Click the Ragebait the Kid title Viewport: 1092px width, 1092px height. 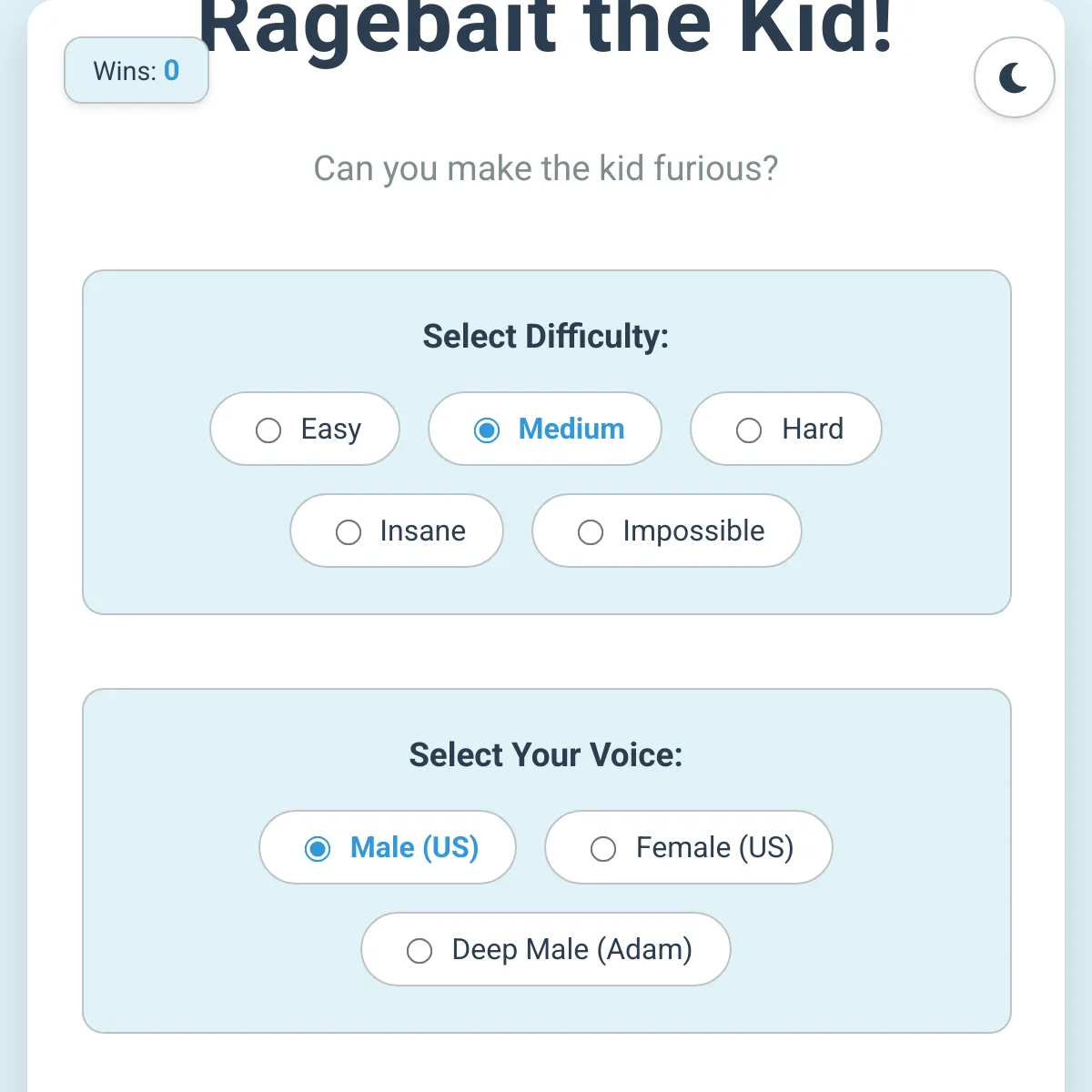(x=546, y=27)
